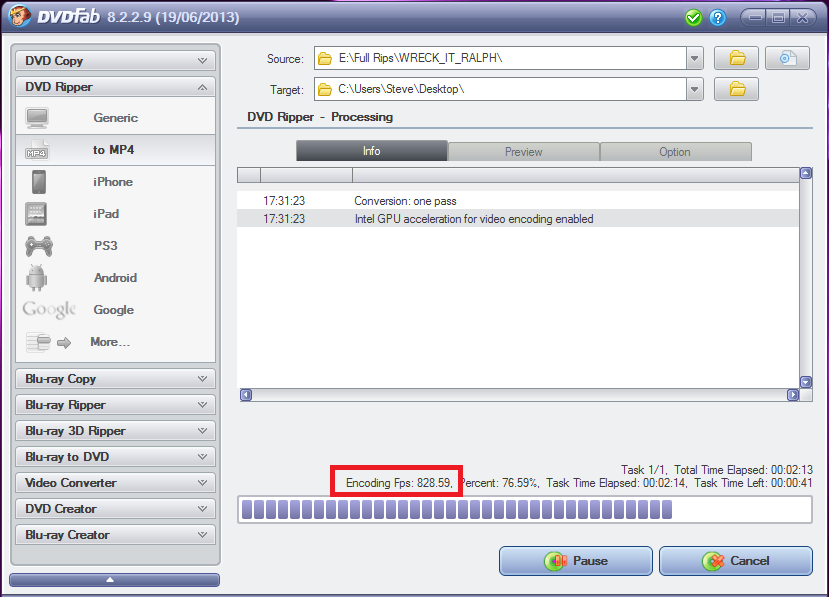Click the Target path input field
The height and width of the screenshot is (597, 829).
(x=500, y=89)
